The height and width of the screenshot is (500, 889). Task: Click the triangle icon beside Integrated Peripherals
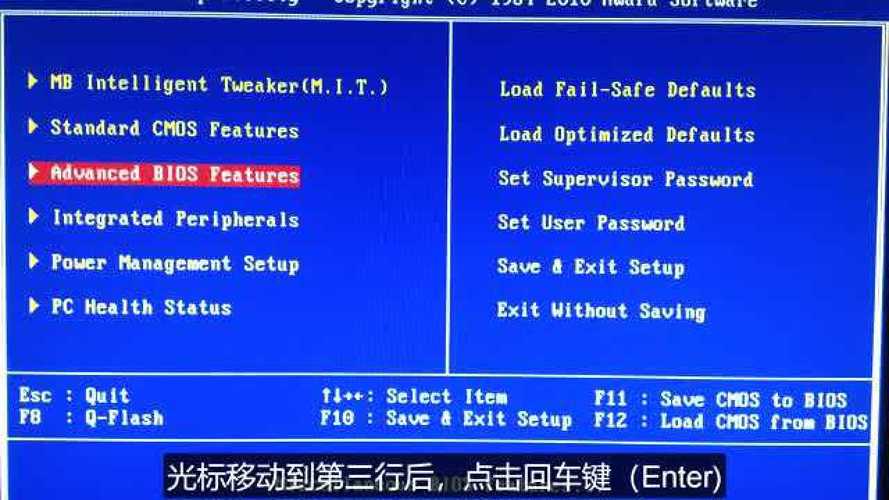33,216
